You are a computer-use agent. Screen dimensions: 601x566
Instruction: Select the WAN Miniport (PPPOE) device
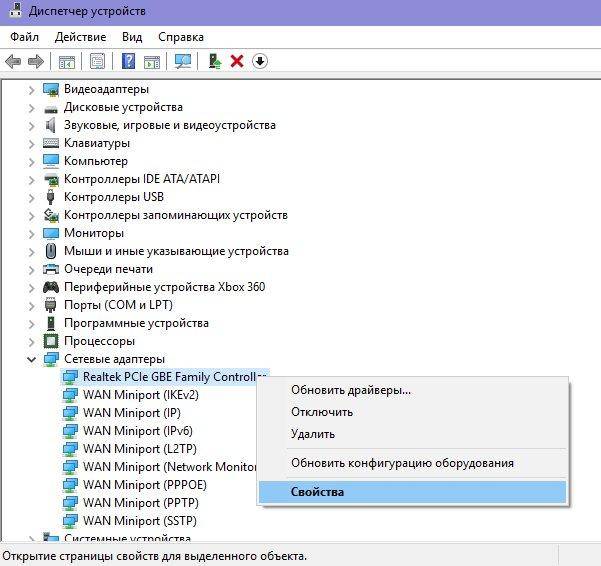[x=143, y=485]
